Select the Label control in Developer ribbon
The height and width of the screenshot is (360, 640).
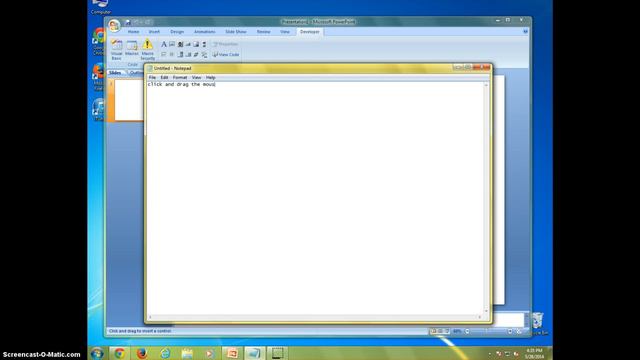(164, 44)
